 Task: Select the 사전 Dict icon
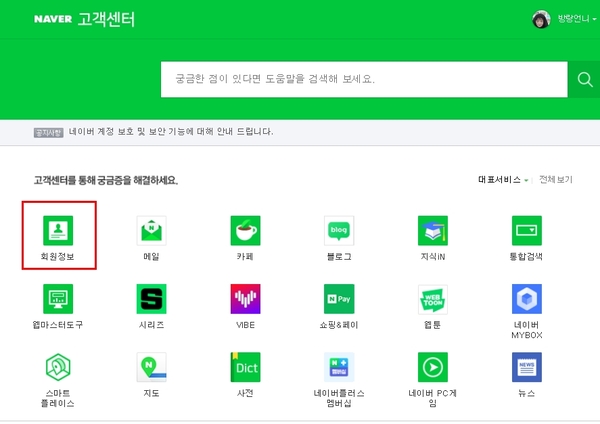pos(245,367)
